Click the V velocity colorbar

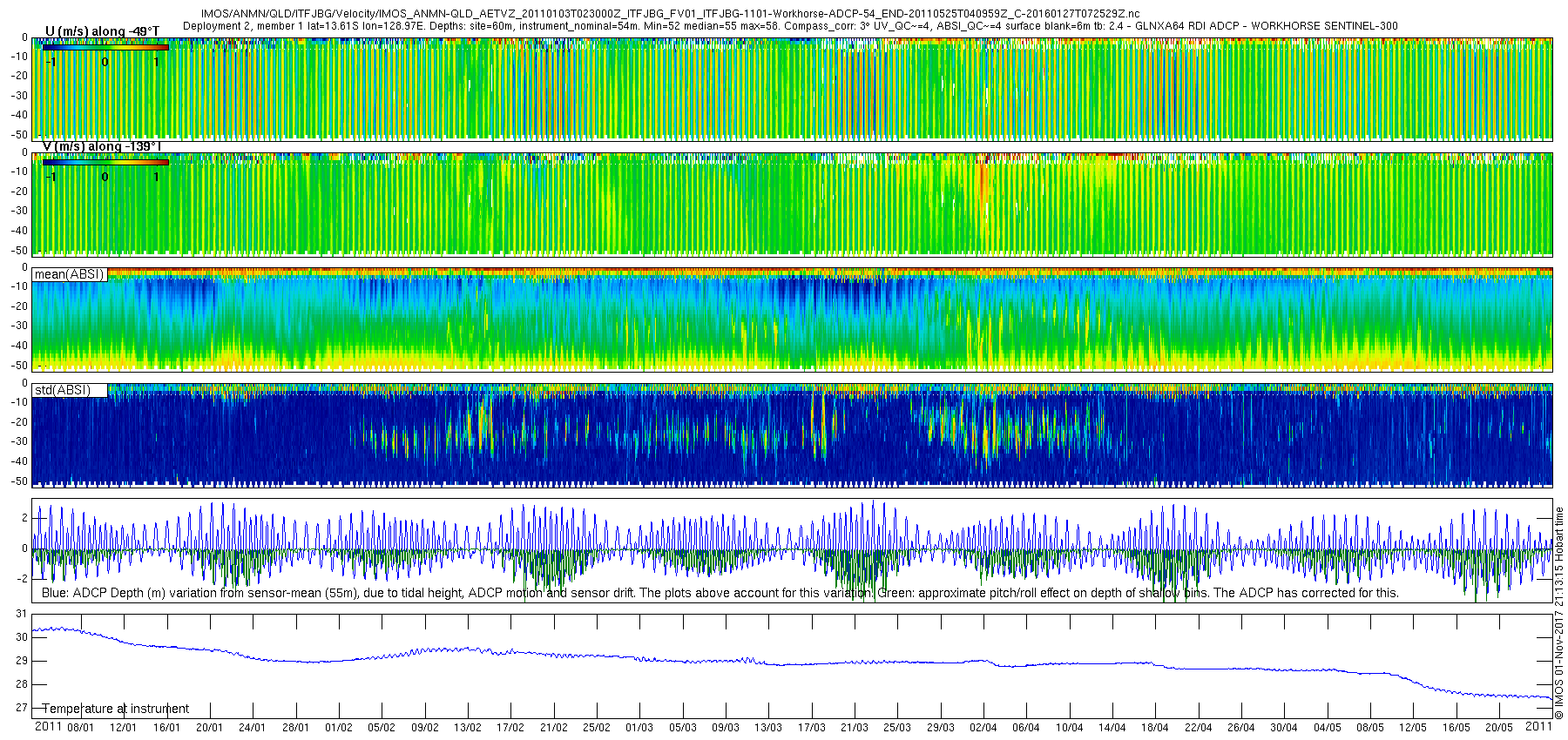(x=105, y=162)
